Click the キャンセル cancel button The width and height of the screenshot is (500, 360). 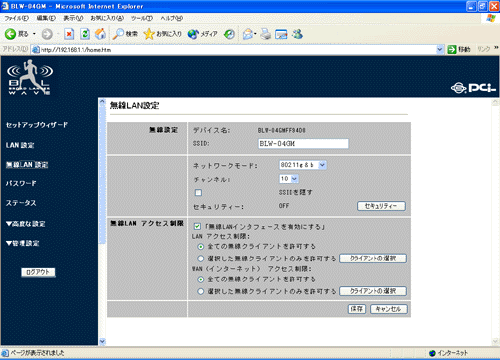tap(389, 309)
